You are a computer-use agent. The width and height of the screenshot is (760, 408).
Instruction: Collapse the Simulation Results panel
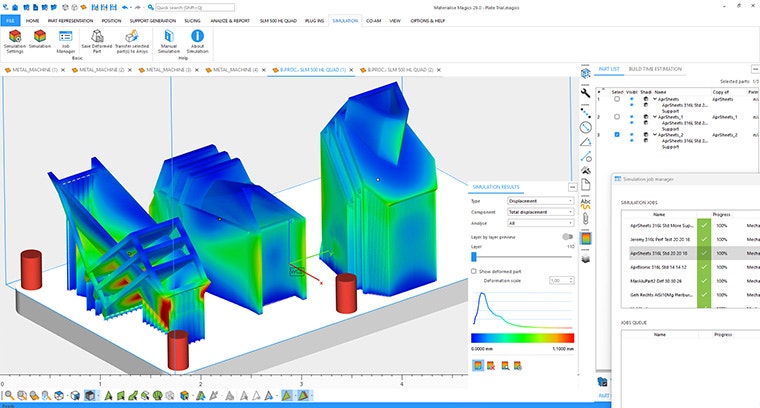tap(572, 187)
